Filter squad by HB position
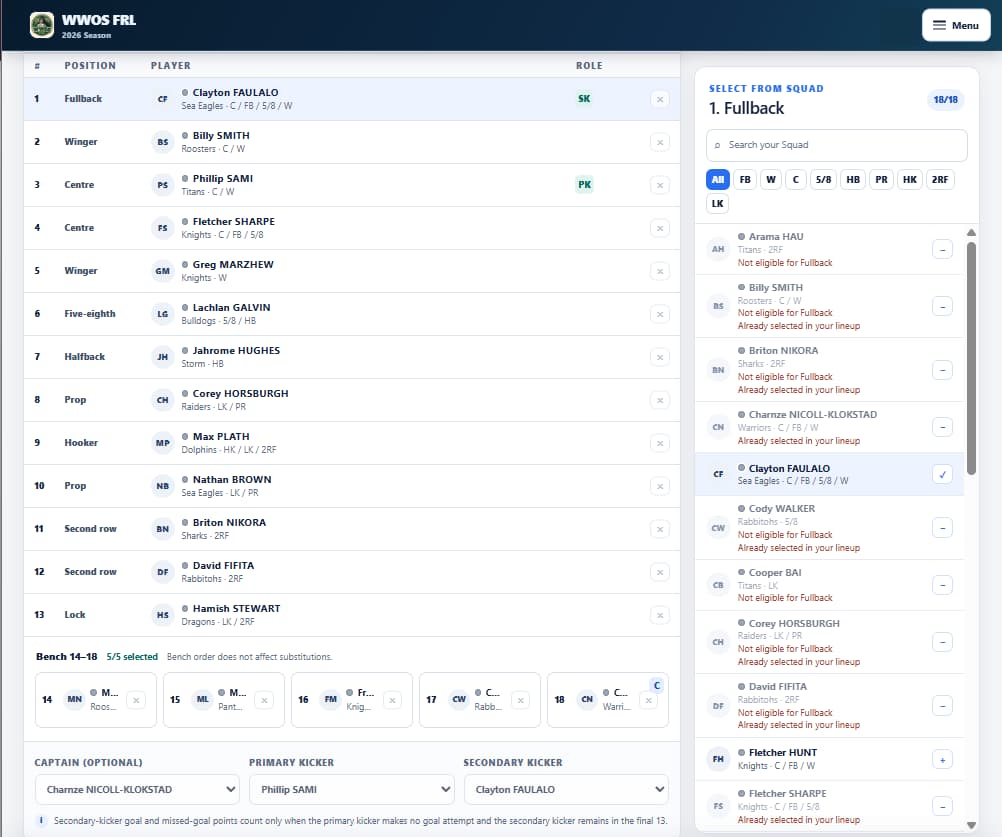The image size is (1002, 837). [x=853, y=180]
